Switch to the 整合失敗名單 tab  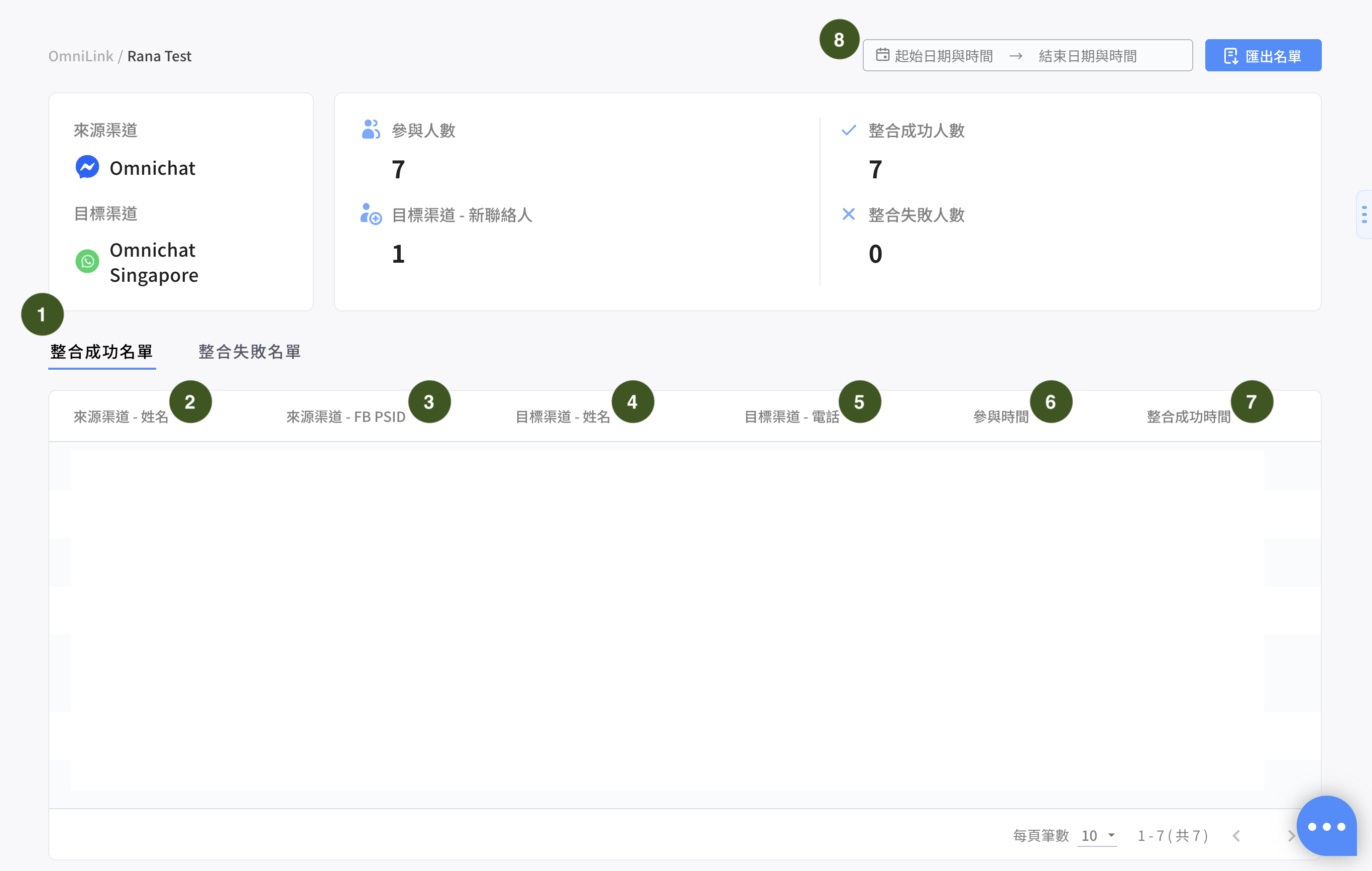[x=249, y=352]
